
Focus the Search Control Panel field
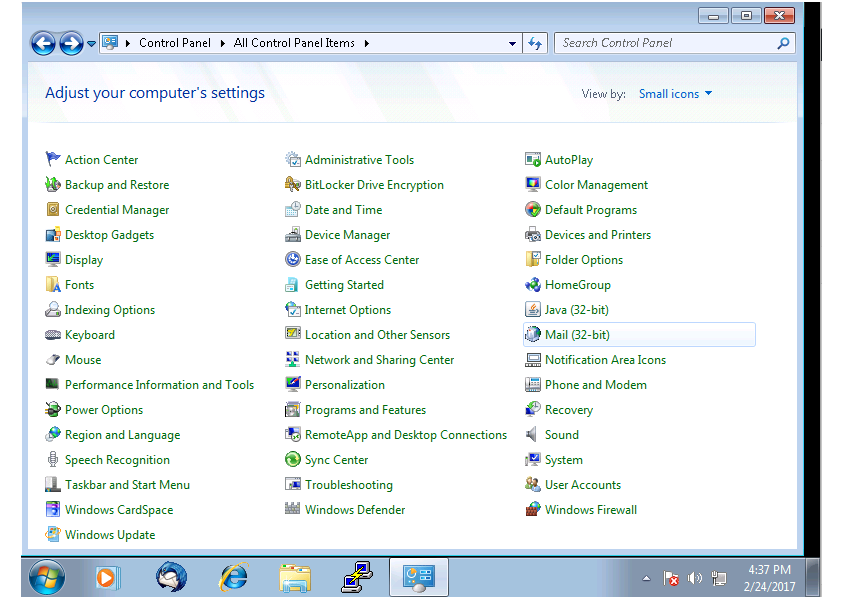click(x=667, y=43)
